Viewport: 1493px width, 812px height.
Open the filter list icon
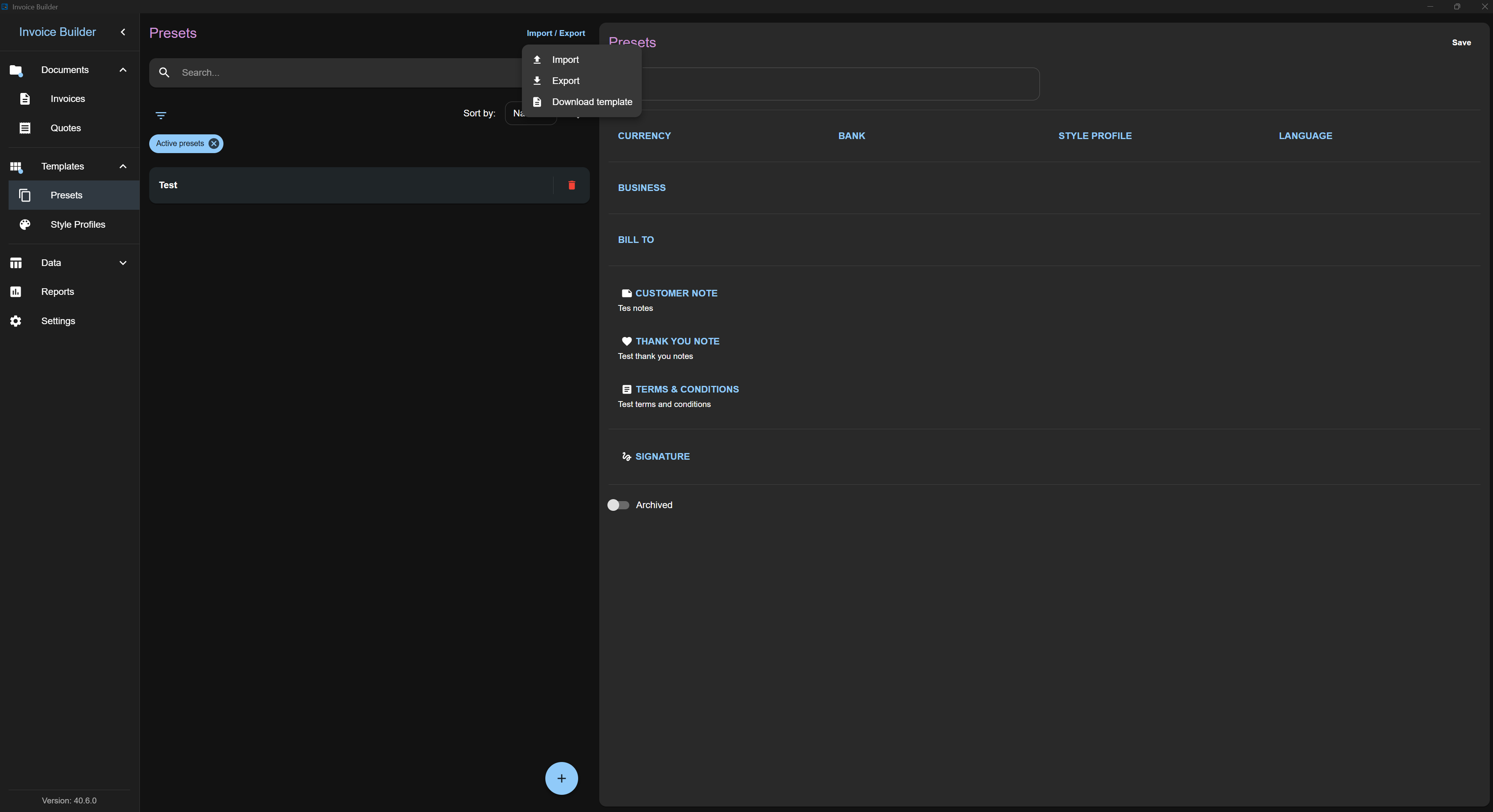[161, 115]
